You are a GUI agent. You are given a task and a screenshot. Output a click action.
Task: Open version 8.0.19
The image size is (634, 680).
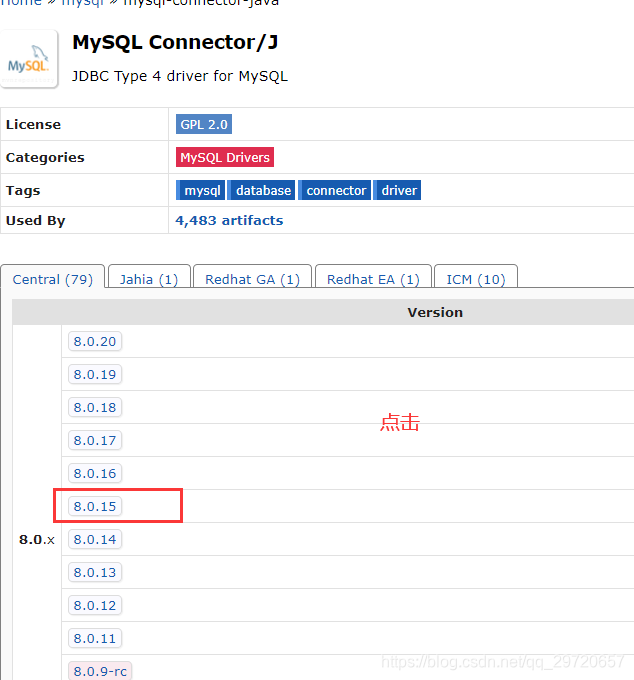95,374
